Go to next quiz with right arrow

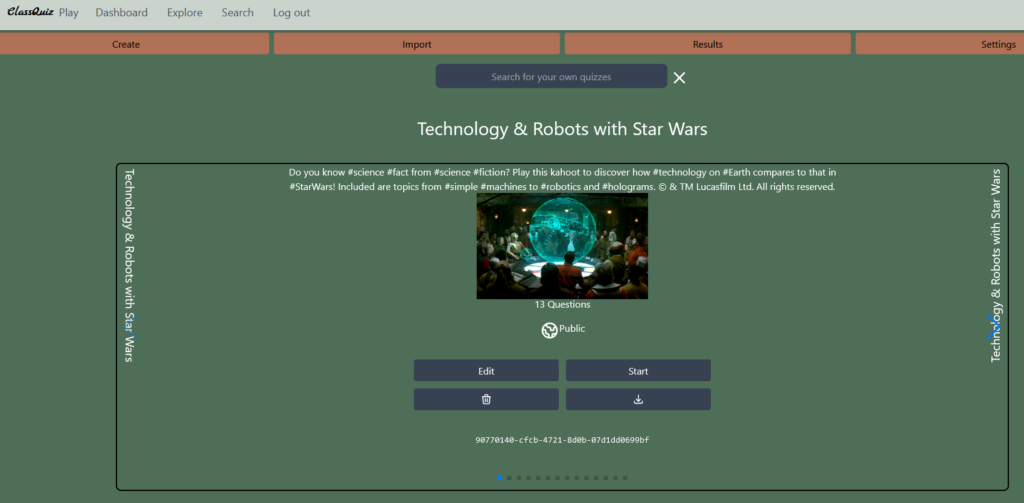pos(993,327)
